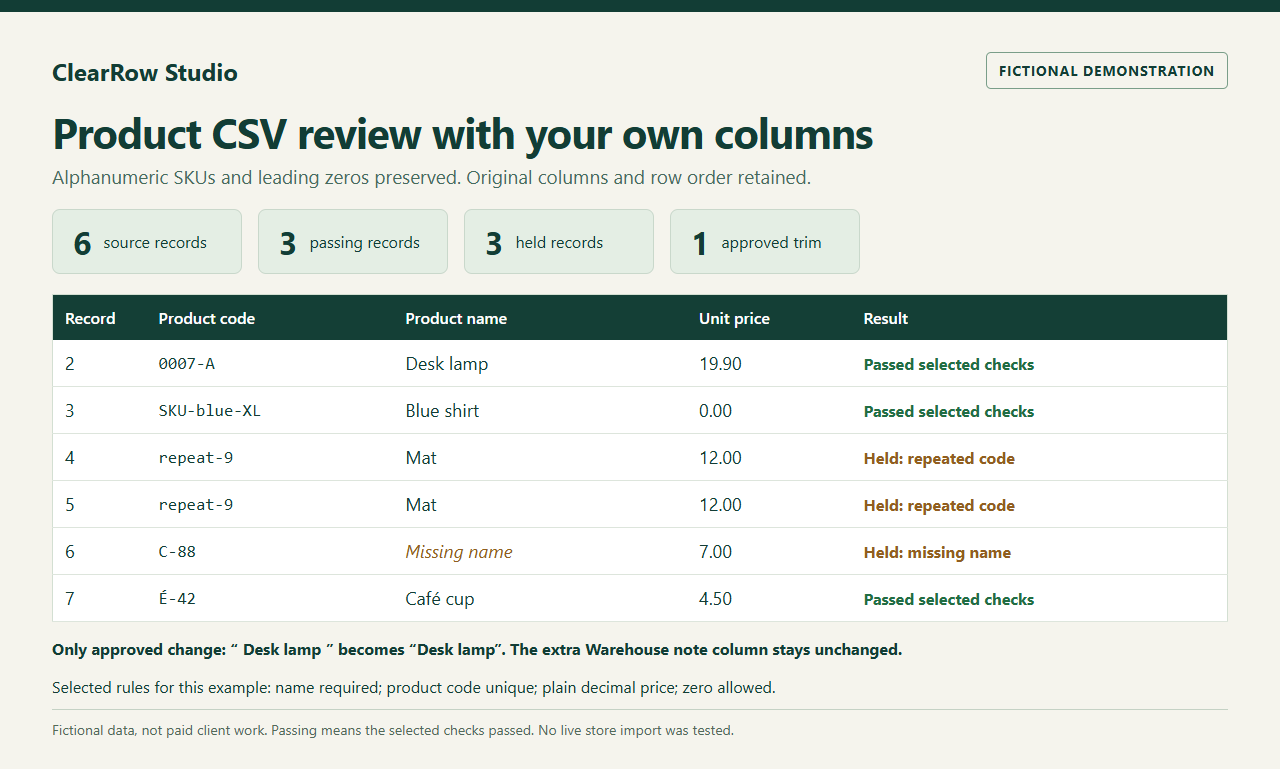Click the "Held: missing name" result

937,553
